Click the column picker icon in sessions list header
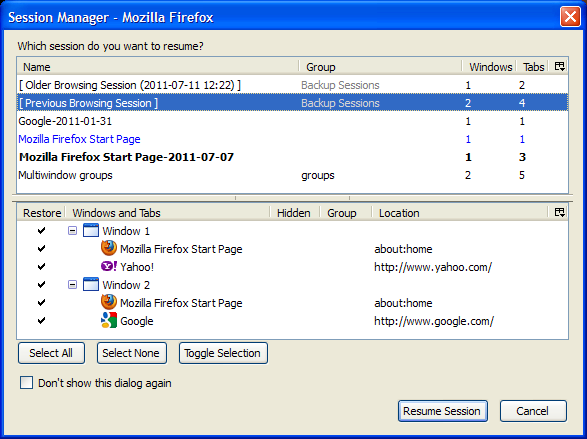The image size is (587, 439). (x=559, y=67)
